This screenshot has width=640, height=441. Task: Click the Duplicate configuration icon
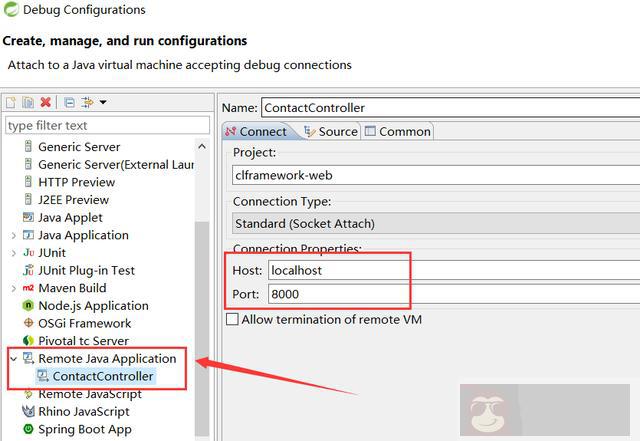[28, 102]
